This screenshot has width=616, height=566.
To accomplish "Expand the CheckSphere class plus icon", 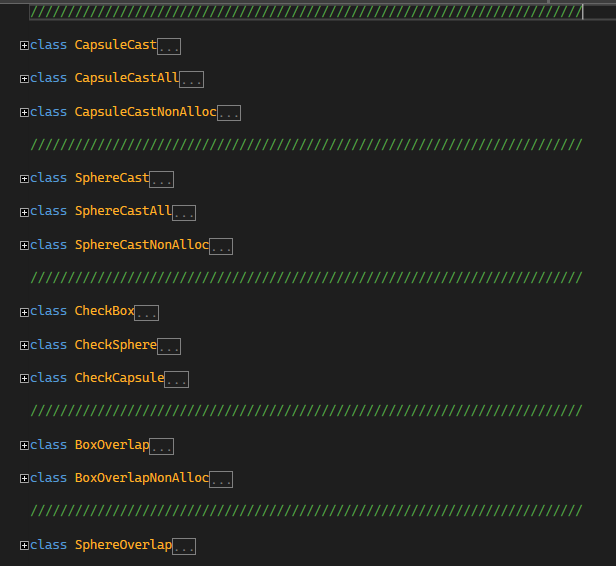I will (x=24, y=345).
